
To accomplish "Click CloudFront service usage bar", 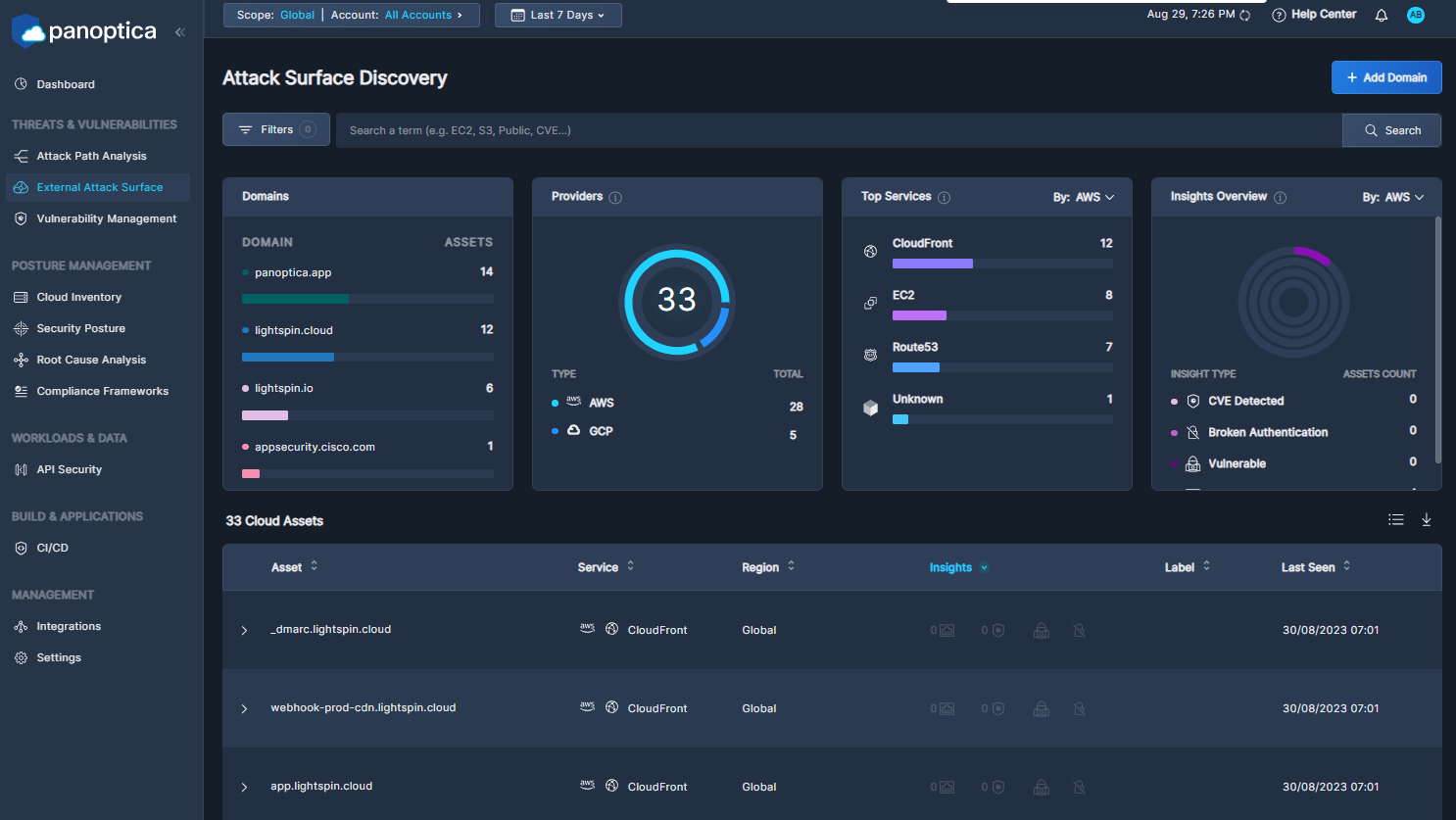I will coord(1002,264).
